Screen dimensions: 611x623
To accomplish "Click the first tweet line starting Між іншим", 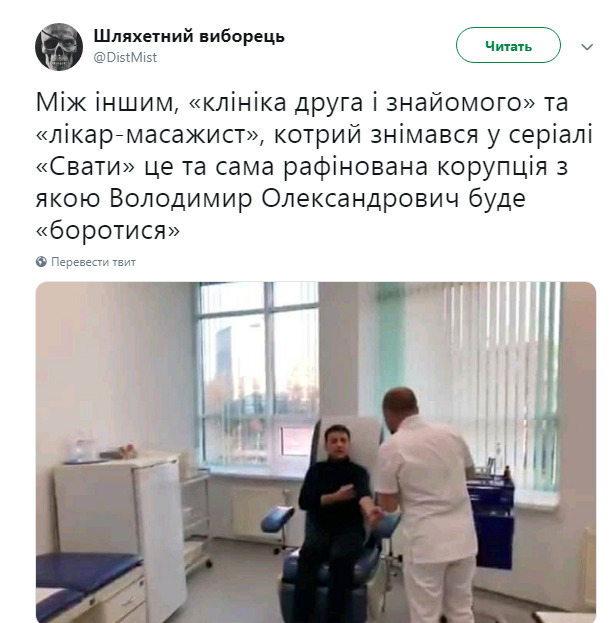I will point(302,102).
